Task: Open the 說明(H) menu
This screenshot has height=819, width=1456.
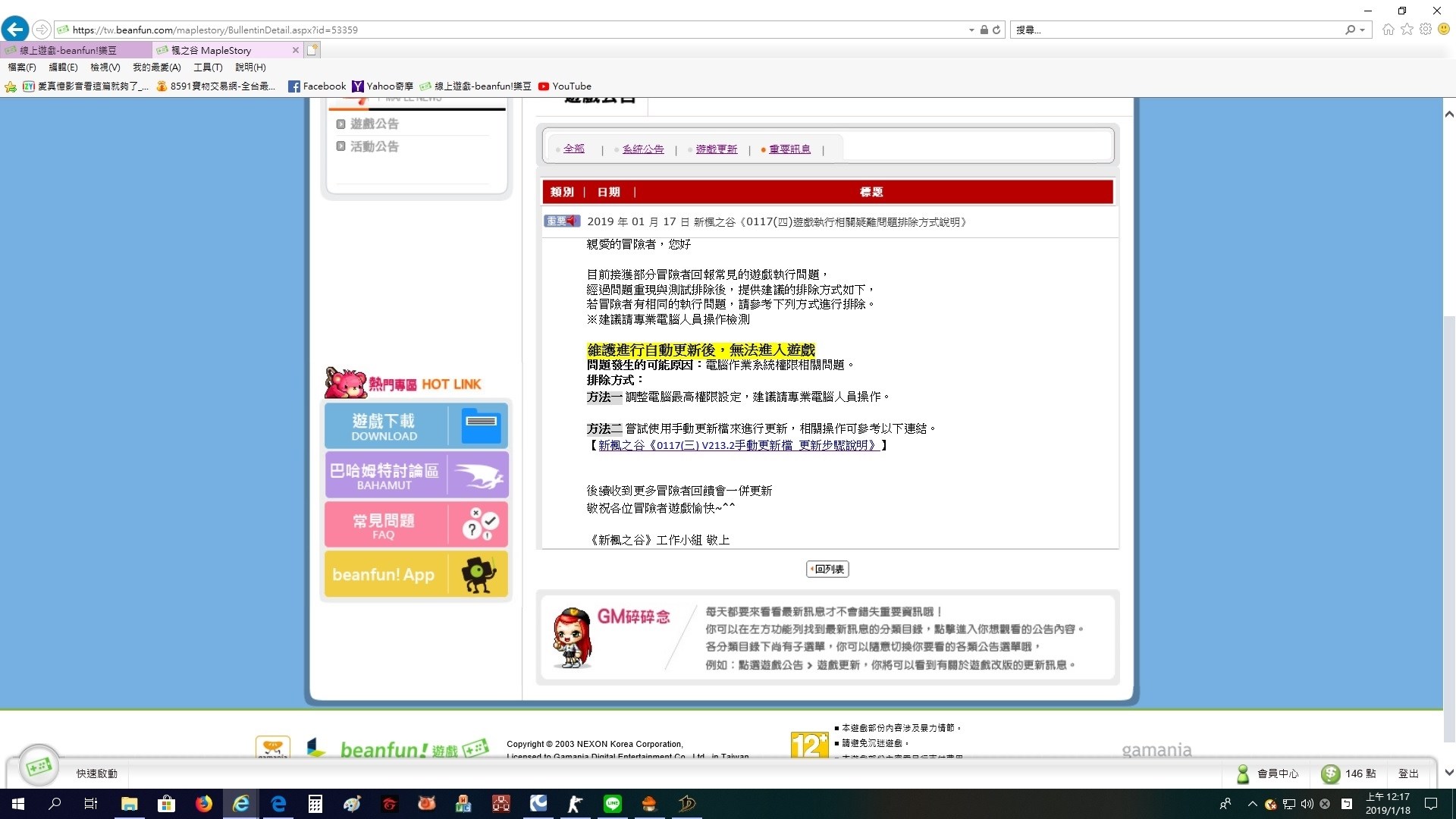Action: (250, 67)
